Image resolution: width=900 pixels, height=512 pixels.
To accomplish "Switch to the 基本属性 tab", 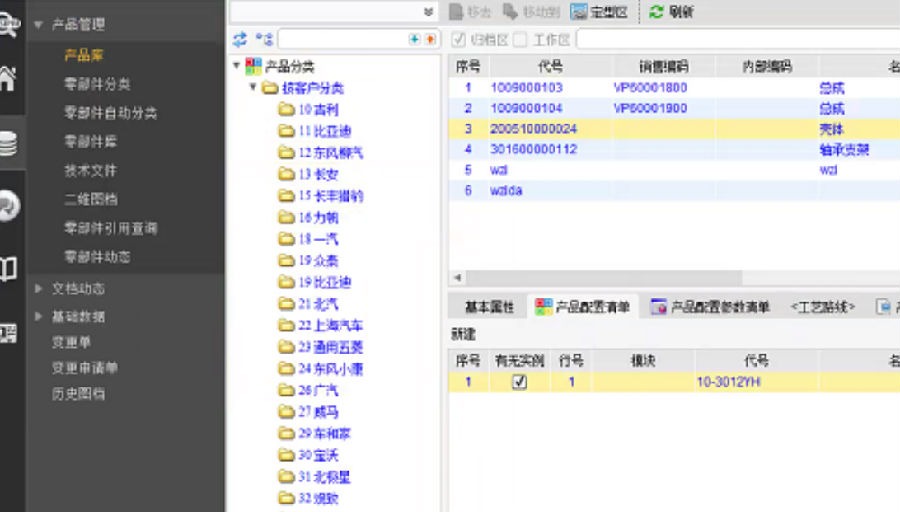I will (488, 307).
